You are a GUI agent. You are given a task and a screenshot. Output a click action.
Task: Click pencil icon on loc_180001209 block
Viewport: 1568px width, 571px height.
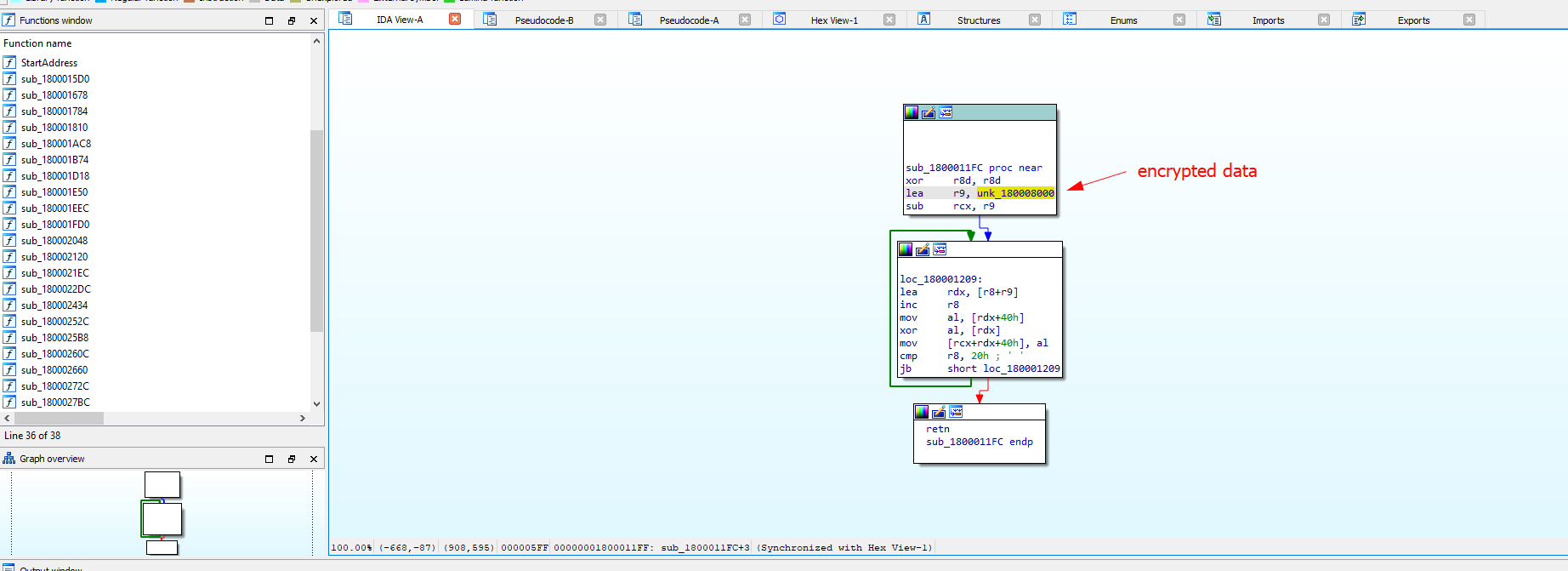[923, 249]
